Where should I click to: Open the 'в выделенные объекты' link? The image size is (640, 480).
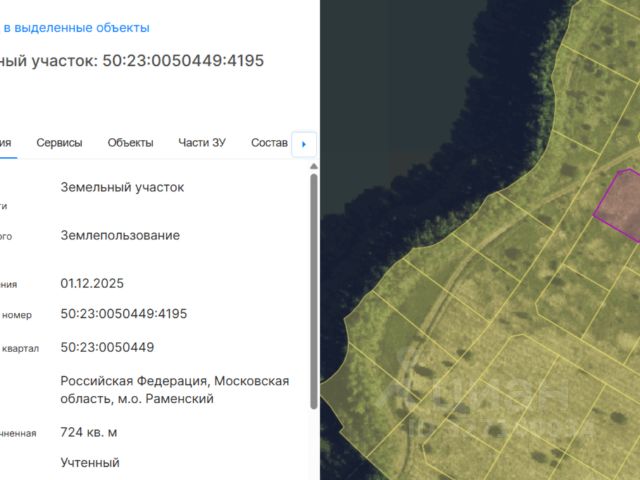[x=76, y=28]
